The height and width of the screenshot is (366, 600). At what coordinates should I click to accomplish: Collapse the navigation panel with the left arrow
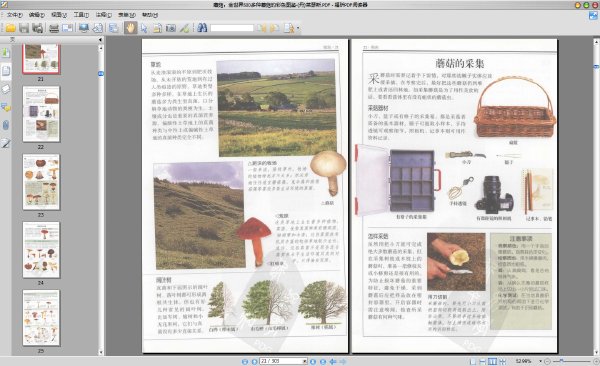click(x=100, y=39)
